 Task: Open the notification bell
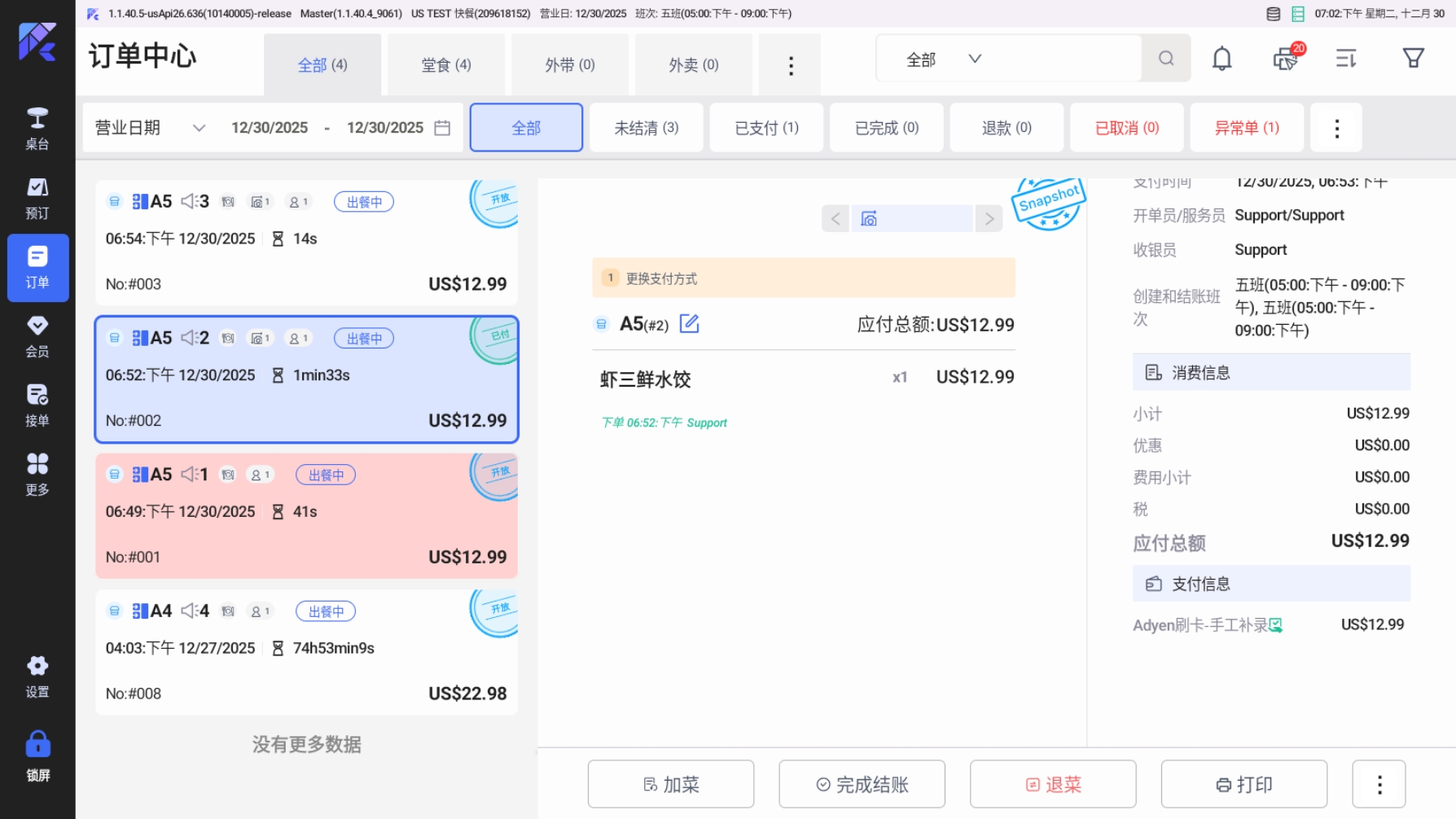pyautogui.click(x=1221, y=59)
